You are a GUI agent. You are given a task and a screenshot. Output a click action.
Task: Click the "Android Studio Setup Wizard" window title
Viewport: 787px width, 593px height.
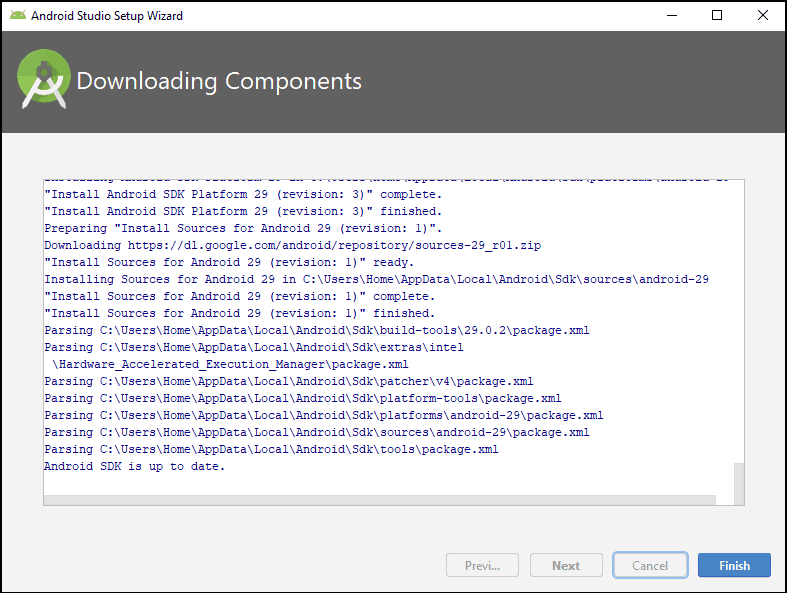107,16
